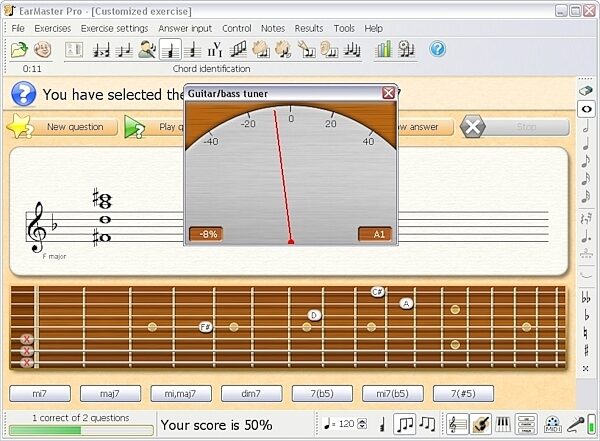Toggle the piano keyboard view button
Viewport: 600px width, 441px height.
click(x=503, y=424)
